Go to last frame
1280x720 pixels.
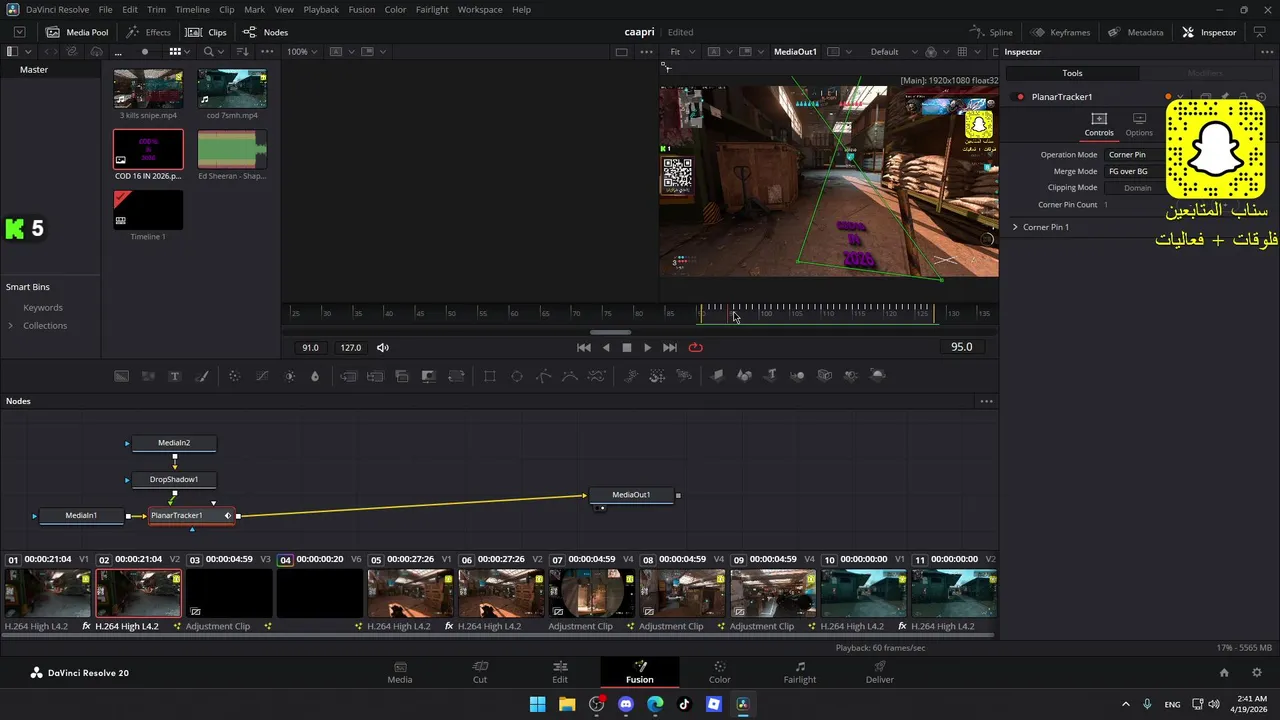click(670, 348)
